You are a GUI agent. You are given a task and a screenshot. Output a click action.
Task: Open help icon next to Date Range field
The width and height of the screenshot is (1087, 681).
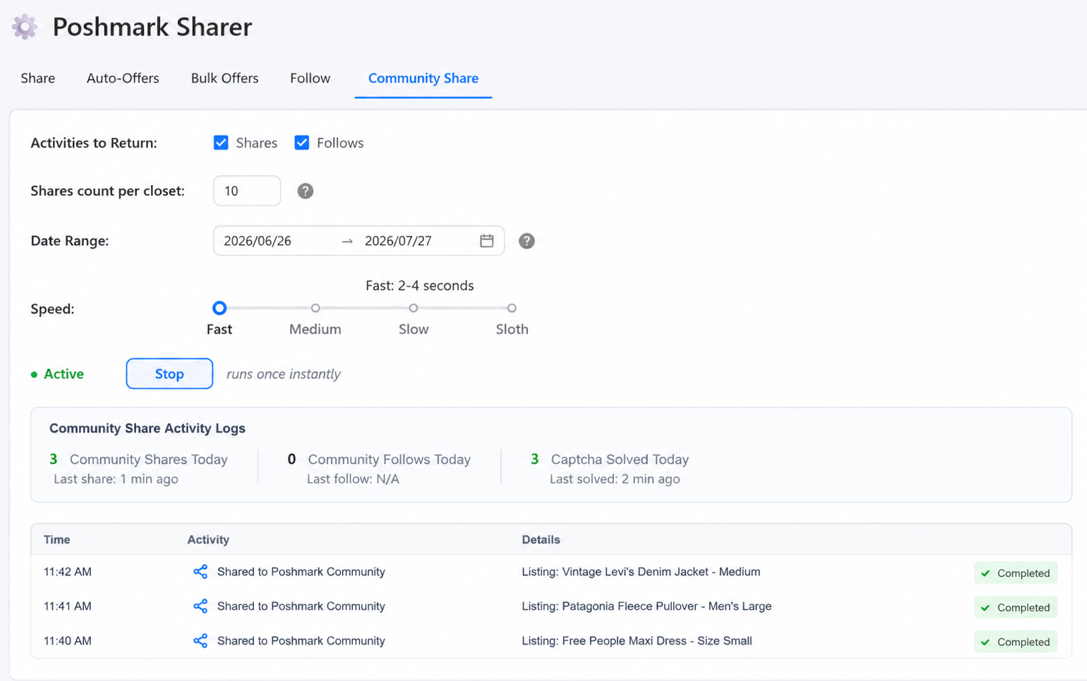[527, 241]
